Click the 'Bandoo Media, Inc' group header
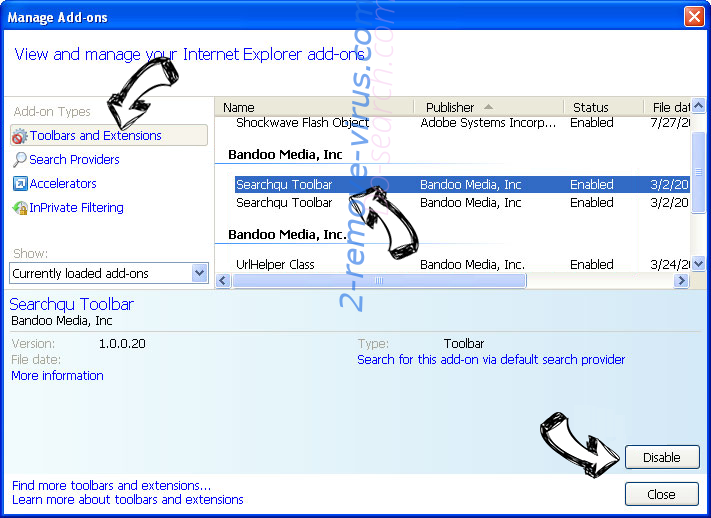This screenshot has width=711, height=518. pos(285,155)
